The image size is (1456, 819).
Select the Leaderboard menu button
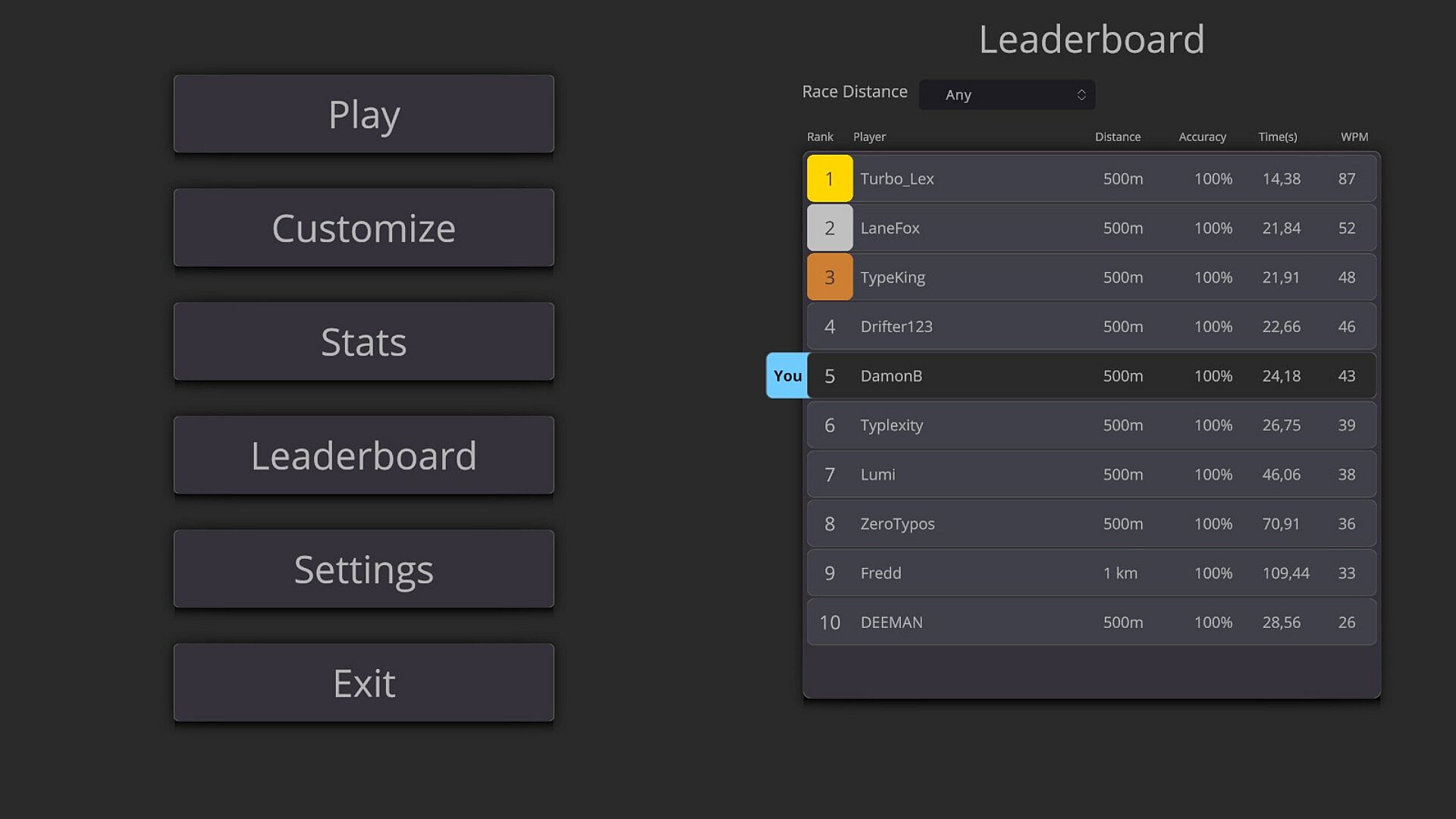[364, 456]
